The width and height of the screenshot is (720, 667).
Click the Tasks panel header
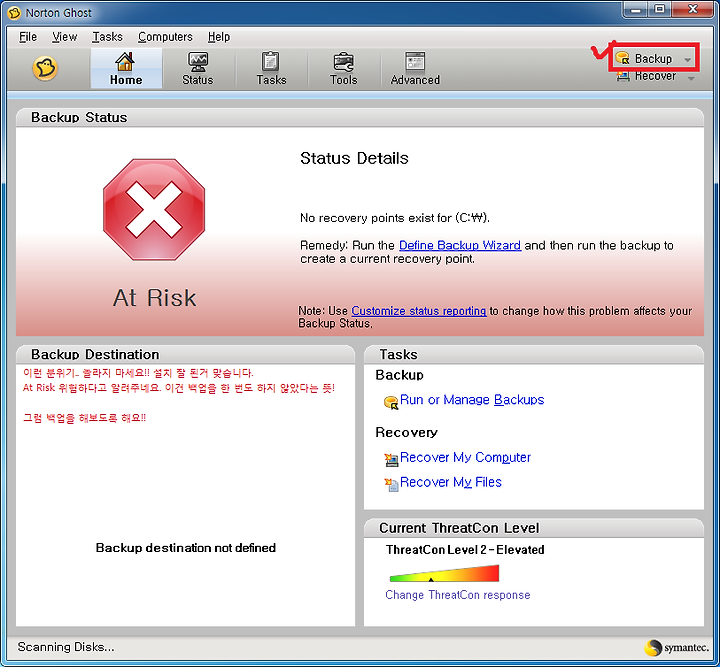coord(534,354)
